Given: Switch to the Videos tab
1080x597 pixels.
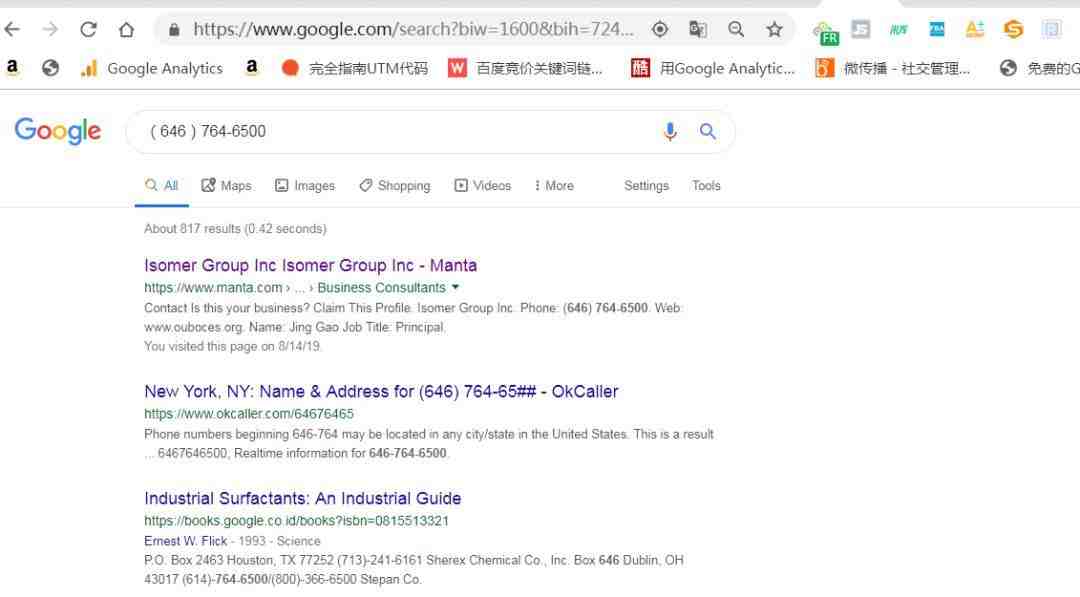Looking at the screenshot, I should [482, 185].
